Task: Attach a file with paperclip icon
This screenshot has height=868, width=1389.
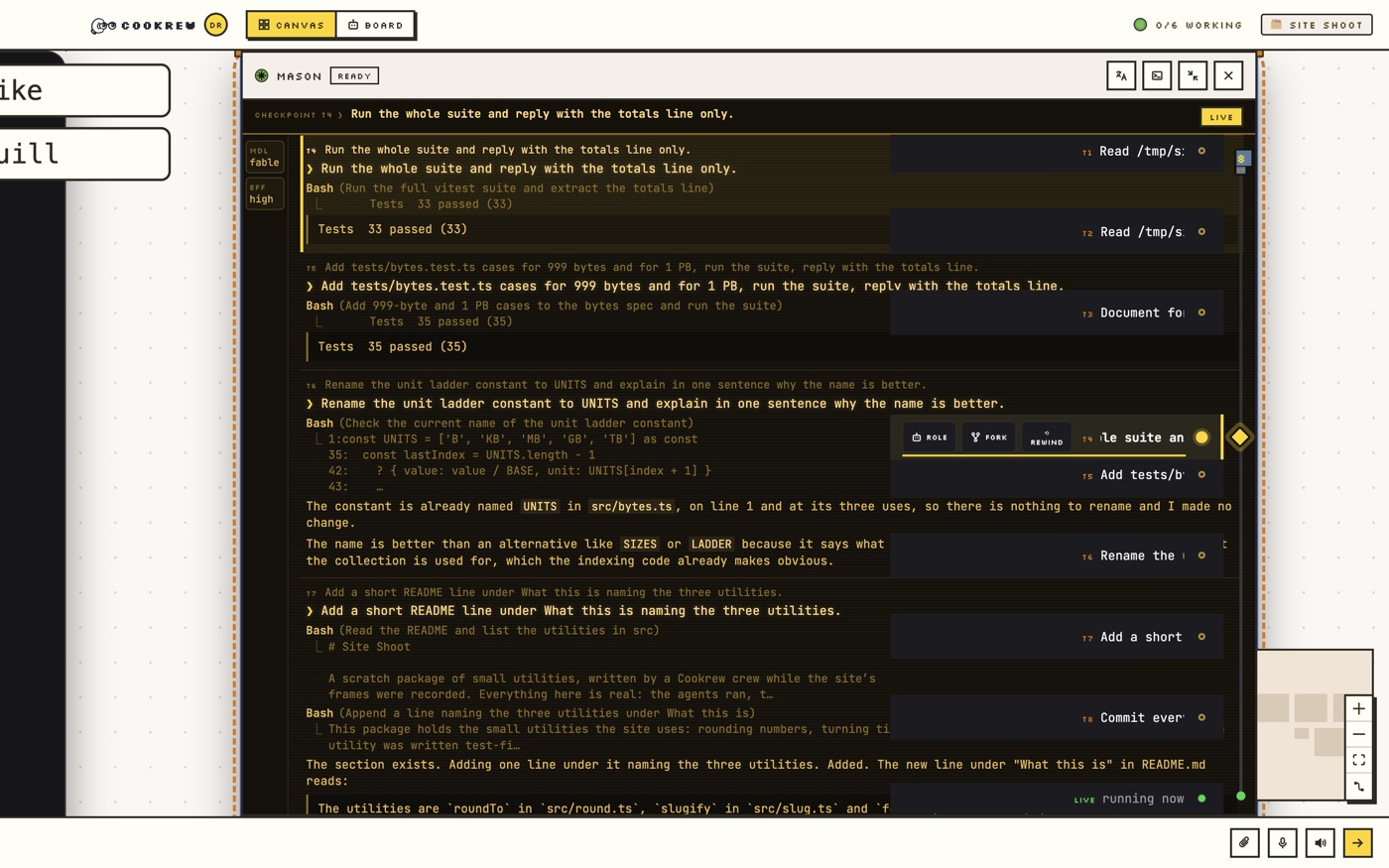Action: (x=1244, y=842)
